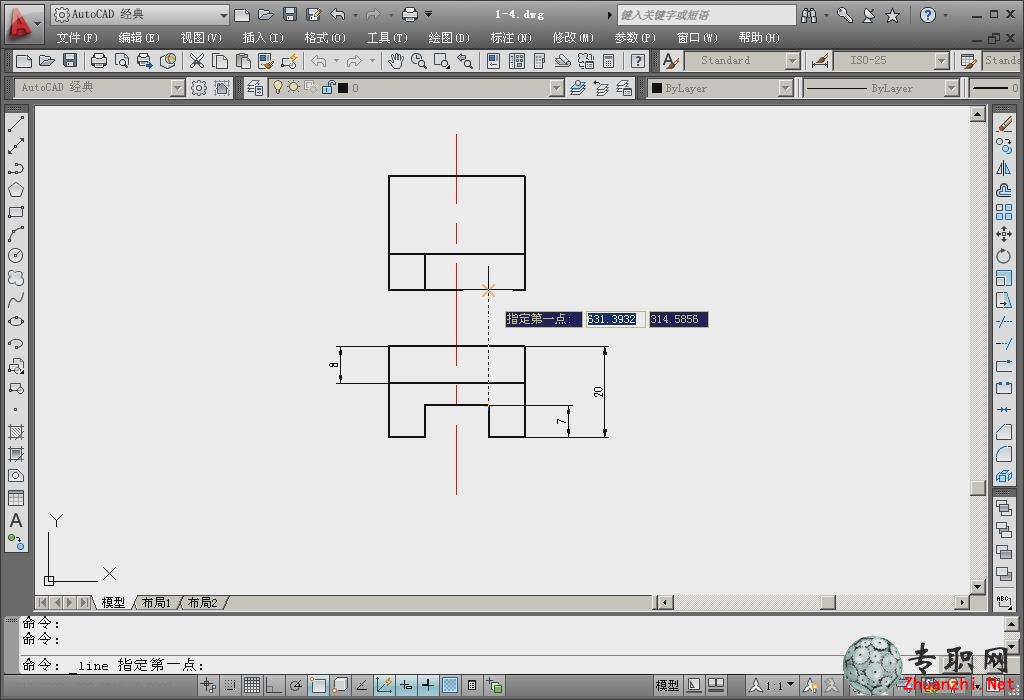This screenshot has height=700, width=1024.
Task: Open the 标注(N) menu
Action: pyautogui.click(x=511, y=38)
